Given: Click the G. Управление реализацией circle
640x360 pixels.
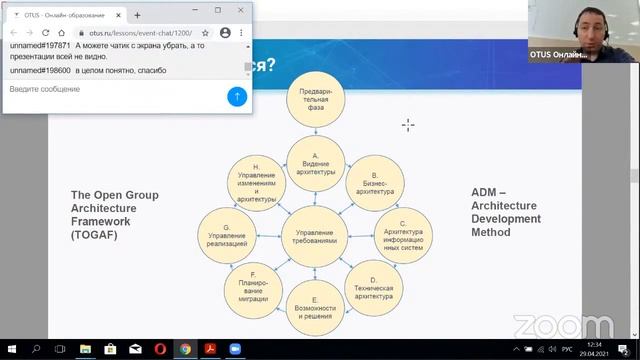Looking at the screenshot, I should pos(227,236).
